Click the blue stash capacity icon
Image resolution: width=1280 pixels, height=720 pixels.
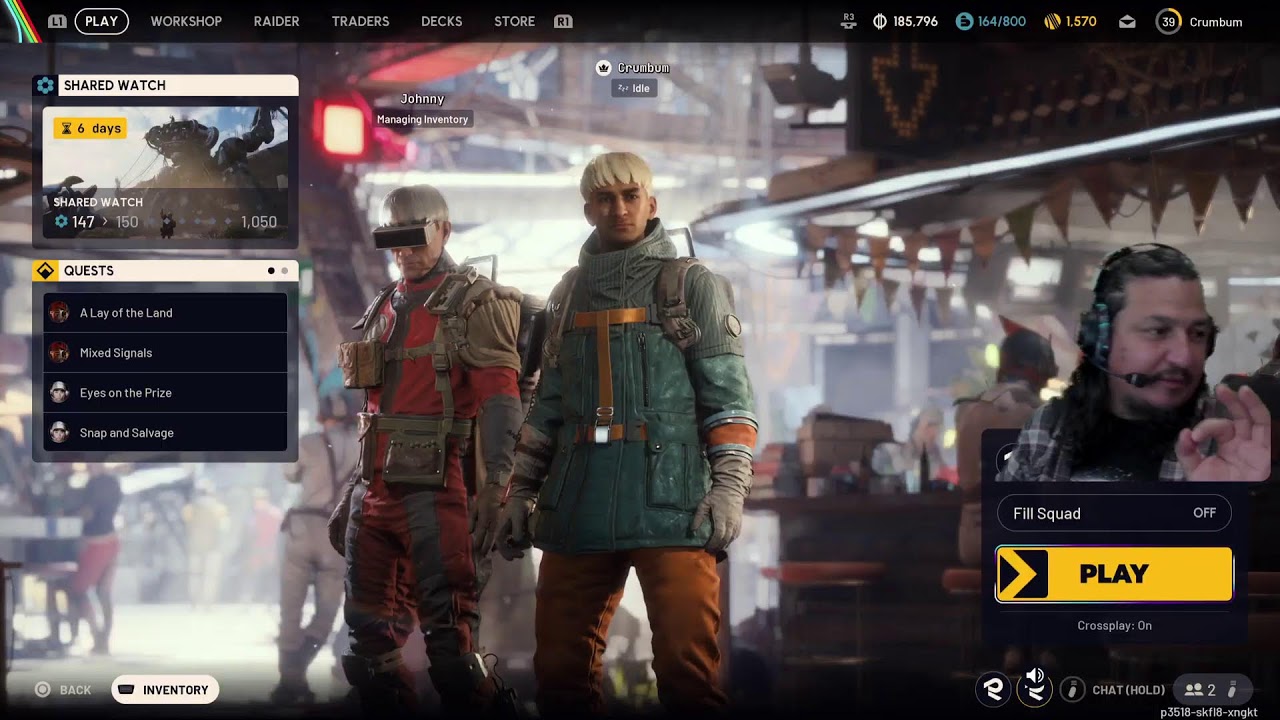964,21
